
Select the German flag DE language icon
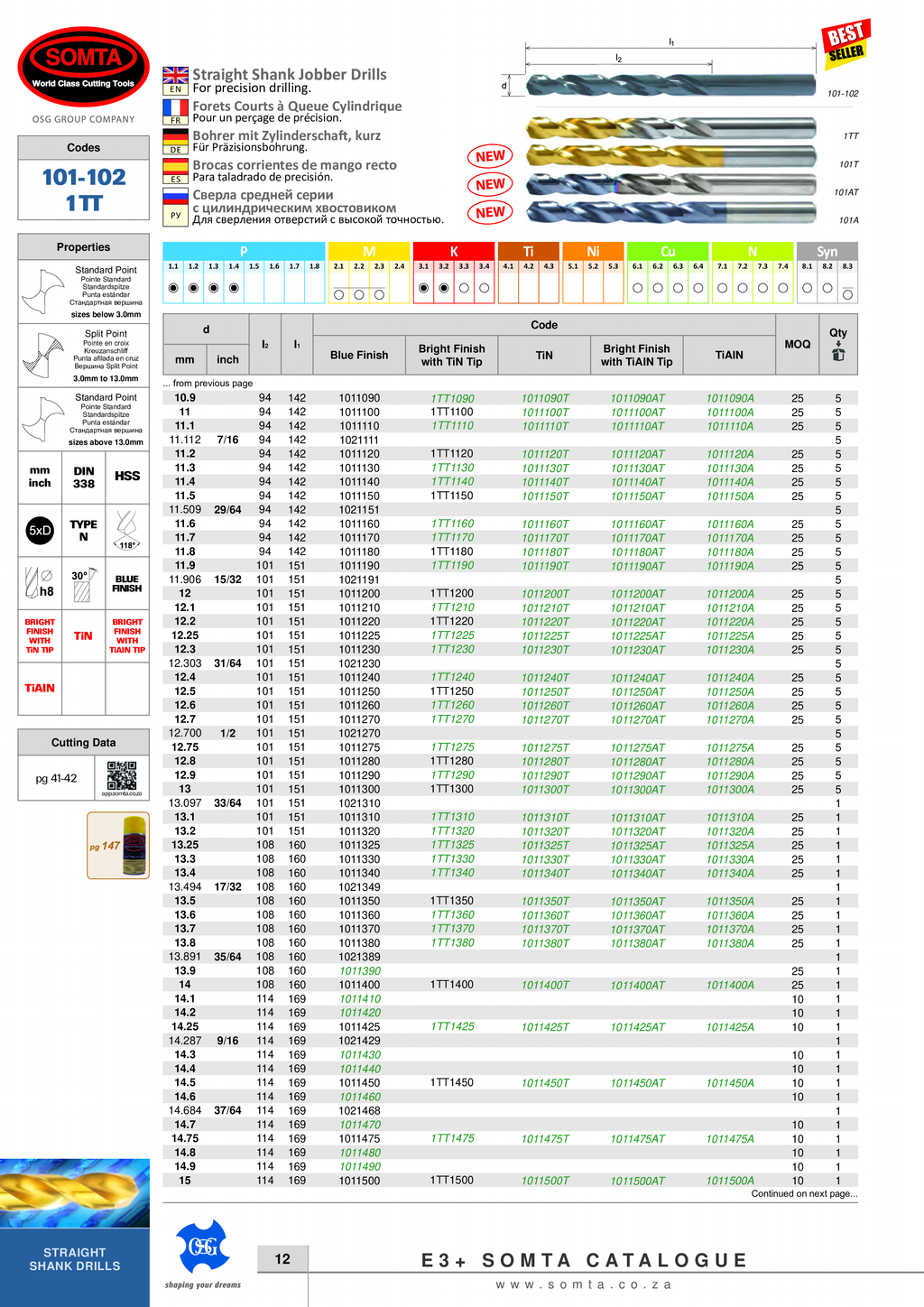point(176,141)
